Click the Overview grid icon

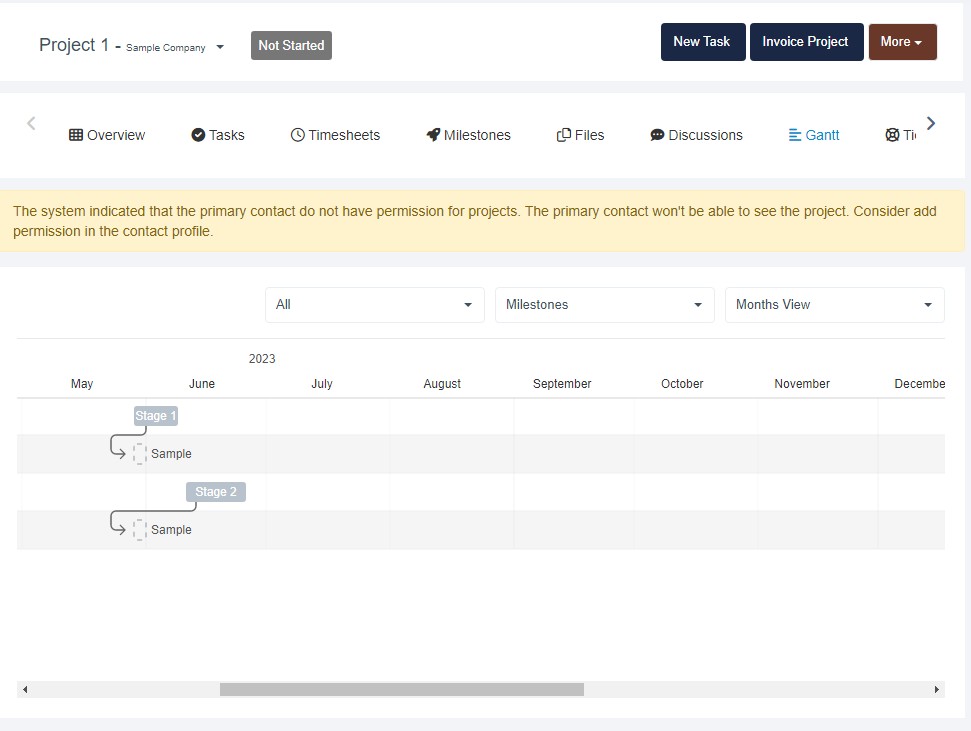[x=76, y=135]
